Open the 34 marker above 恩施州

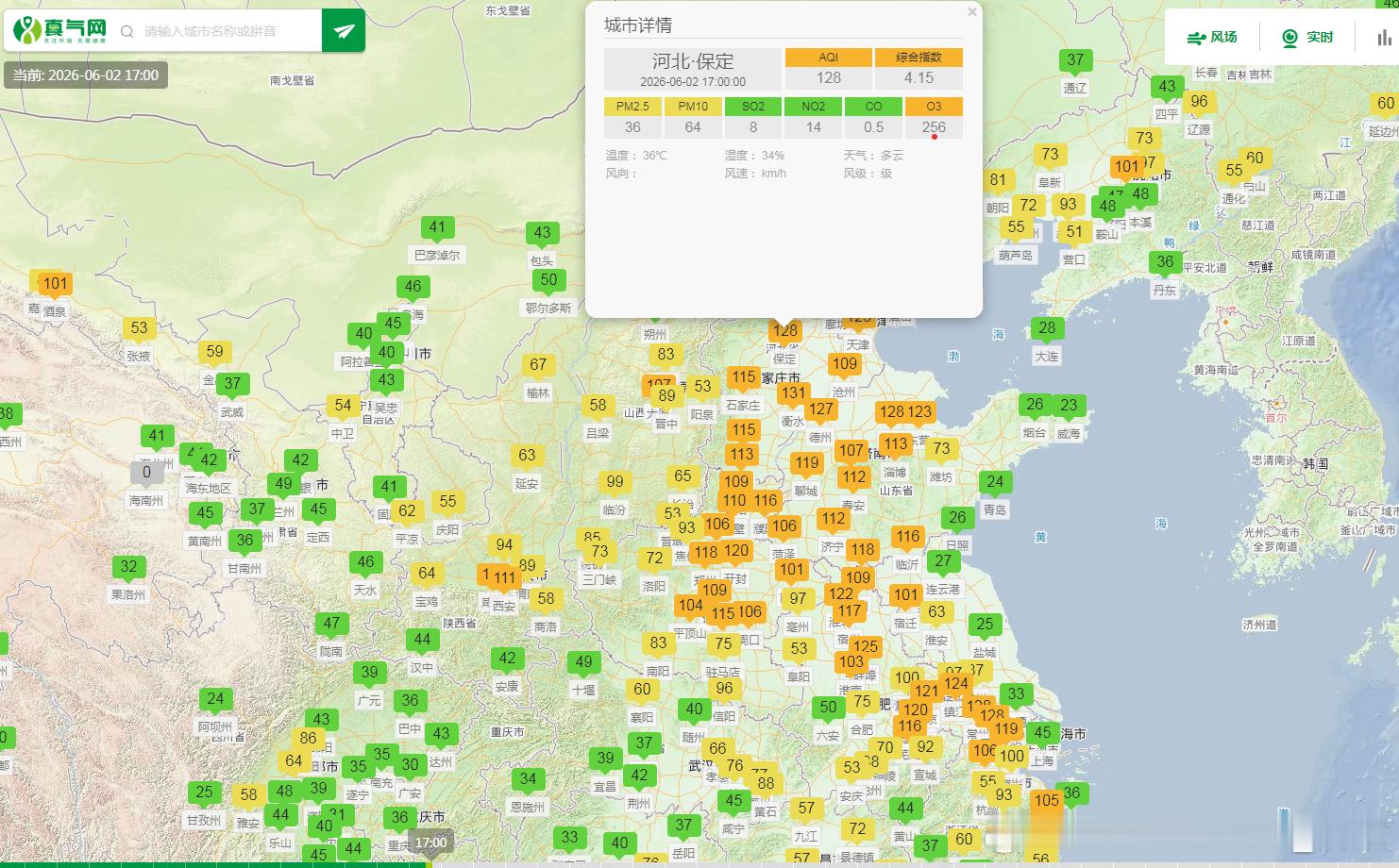coord(528,779)
